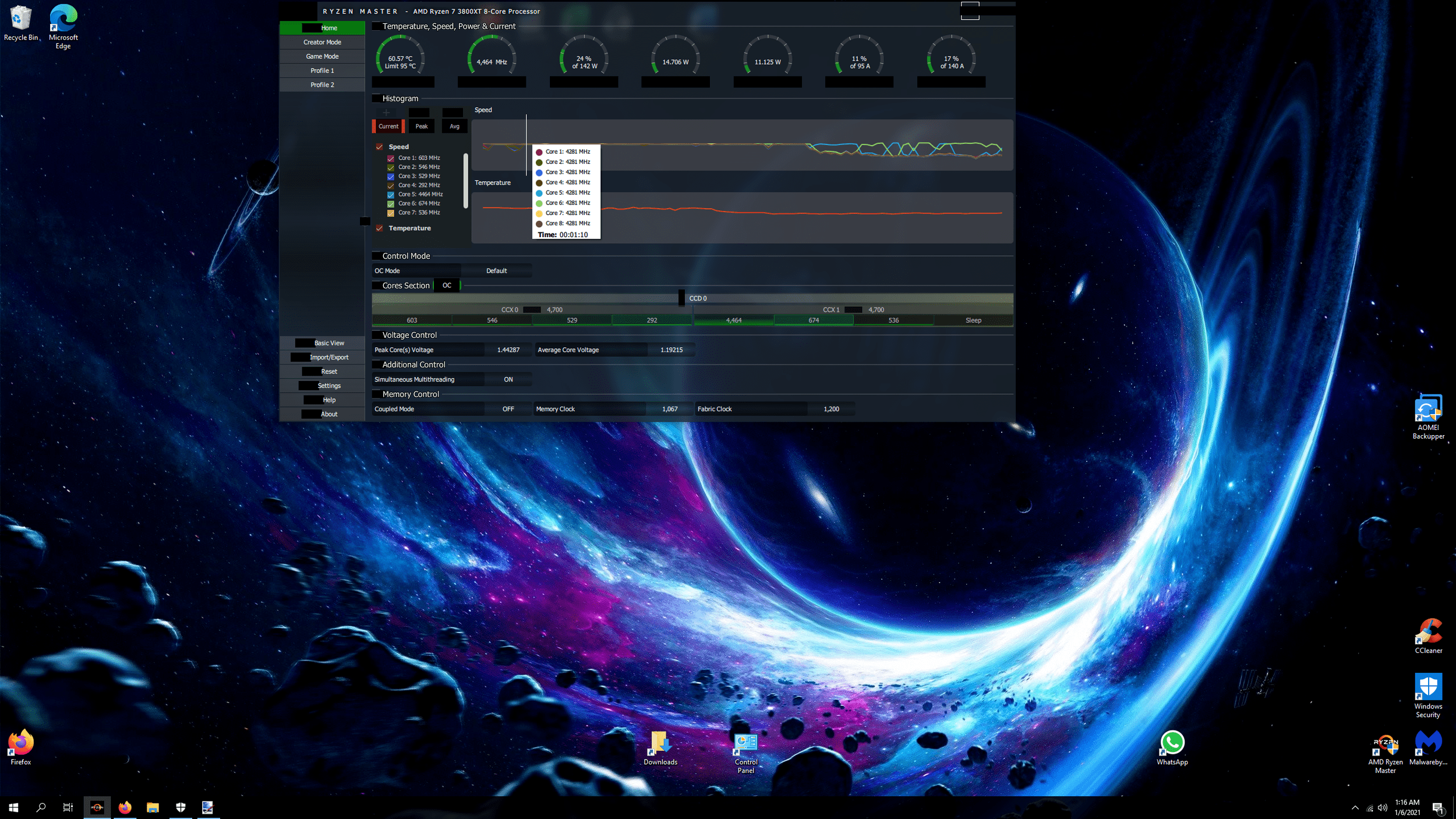
Task: Open Ryzen Master Settings
Action: point(322,386)
